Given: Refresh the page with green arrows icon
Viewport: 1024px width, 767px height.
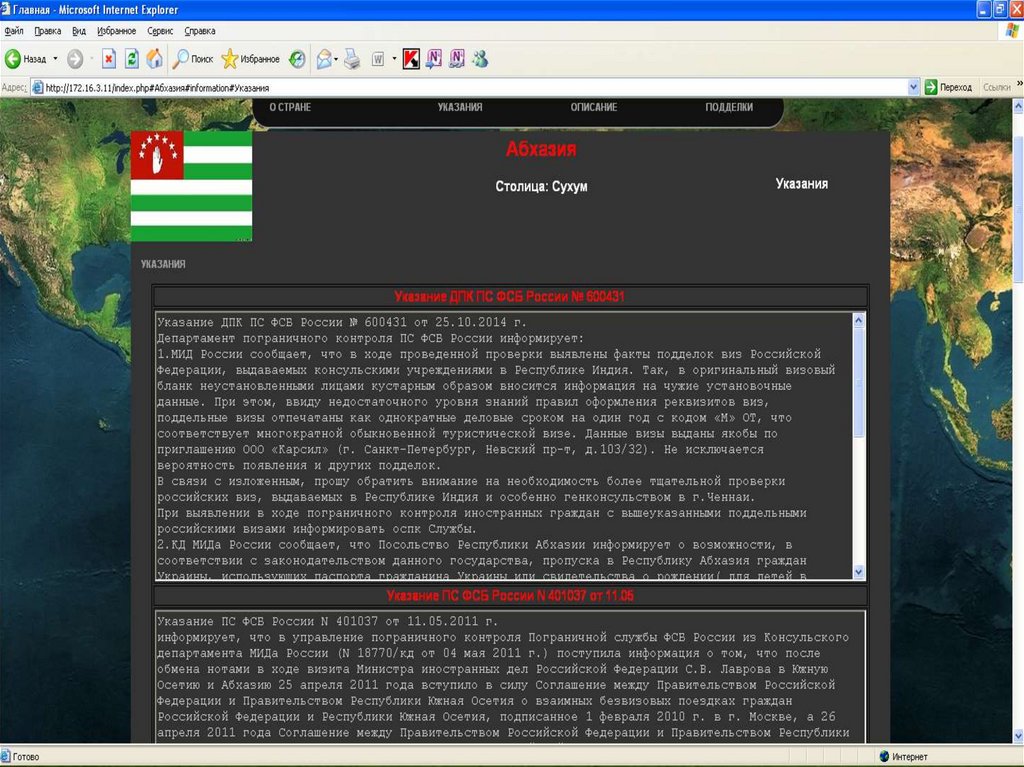Looking at the screenshot, I should 132,59.
